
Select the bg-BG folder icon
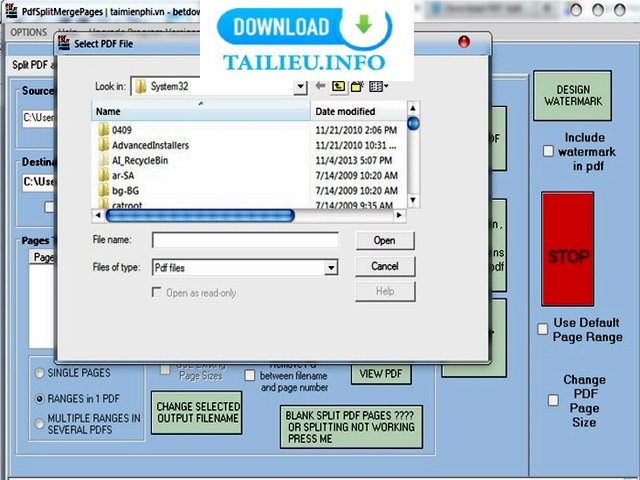coord(104,191)
